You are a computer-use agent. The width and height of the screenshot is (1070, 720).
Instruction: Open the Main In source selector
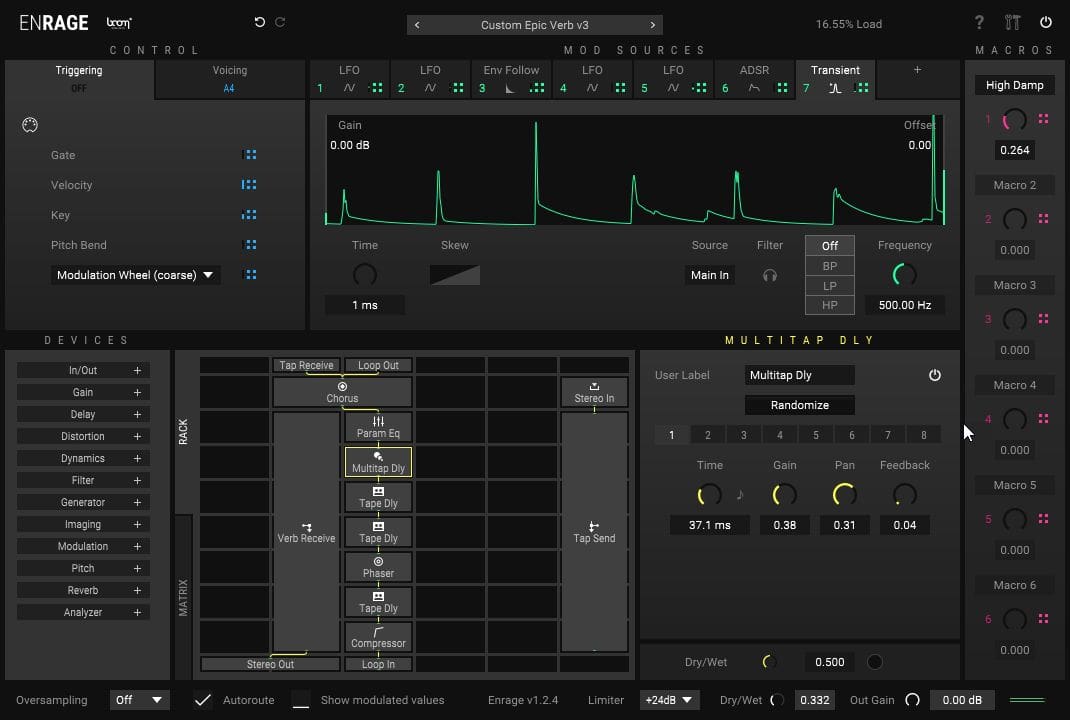(x=710, y=275)
